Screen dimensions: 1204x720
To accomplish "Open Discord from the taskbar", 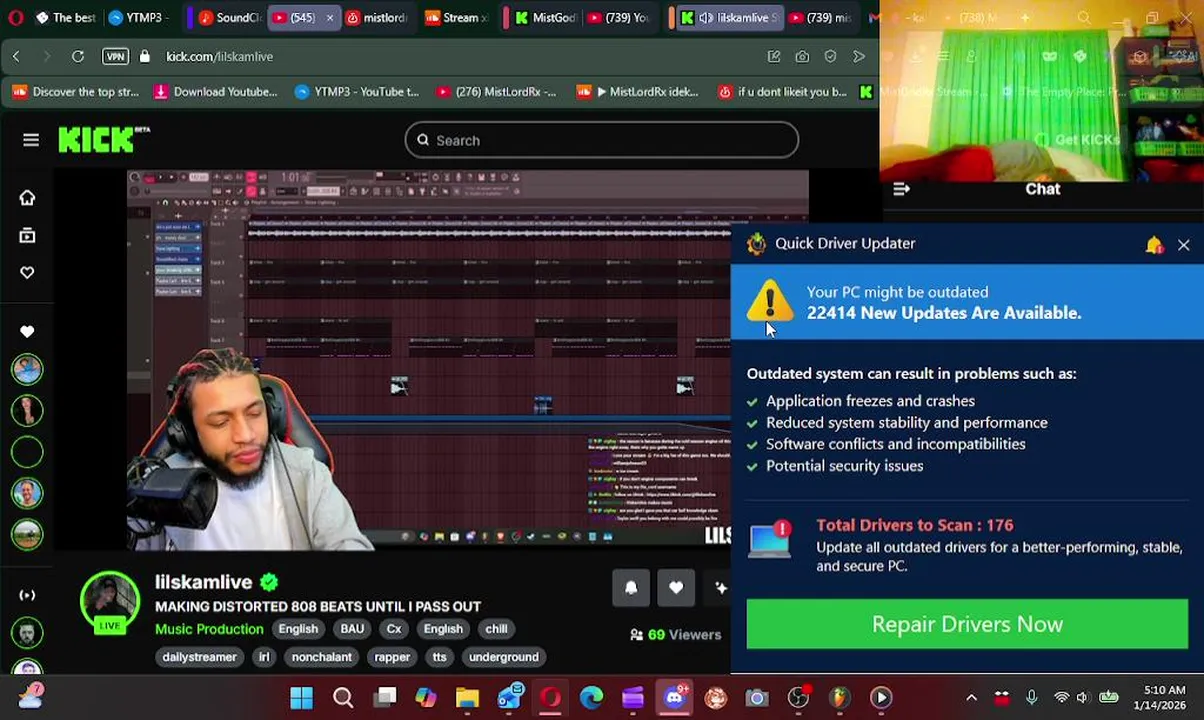I will coord(674,697).
